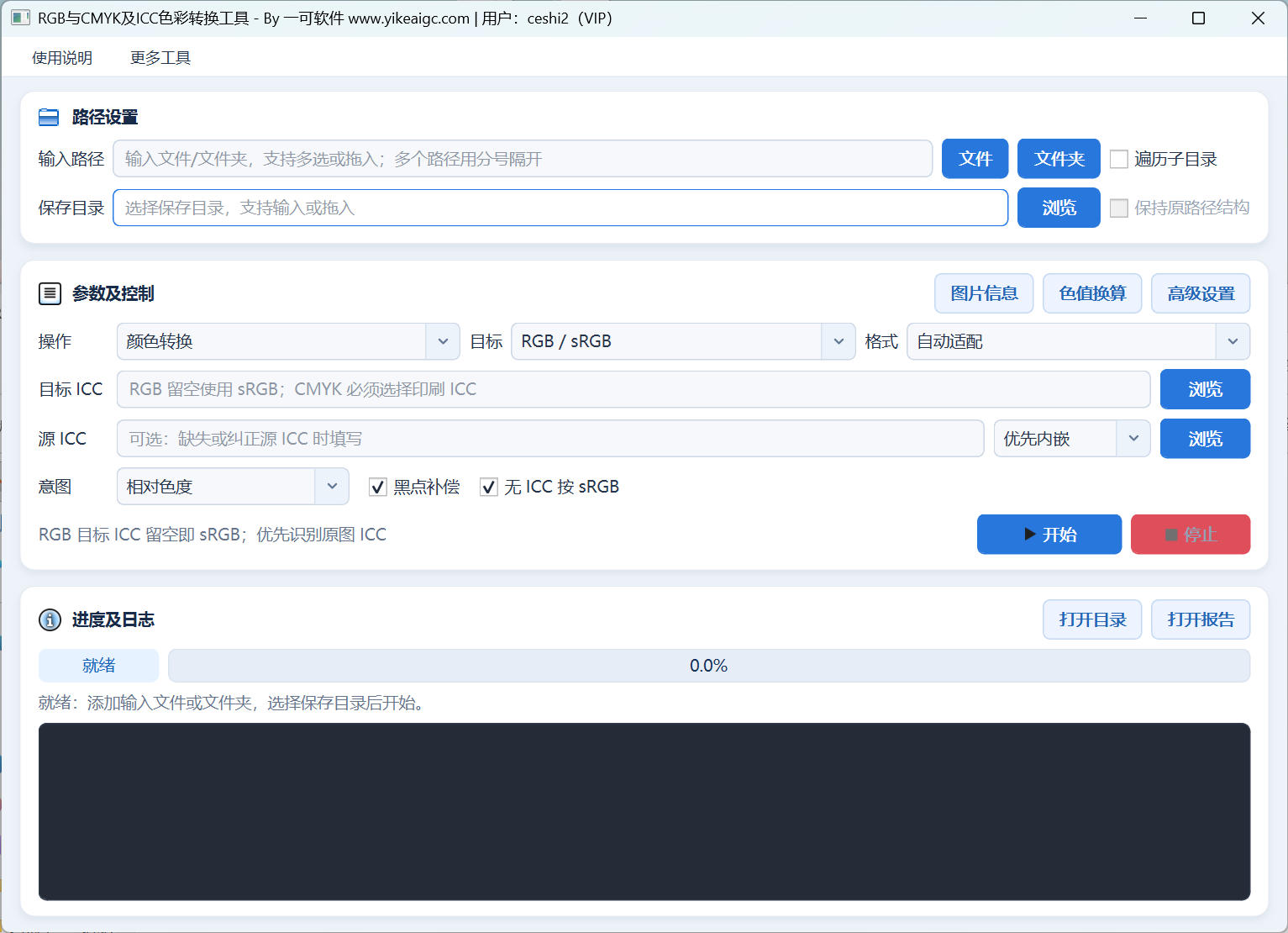This screenshot has height=933, width=1288.
Task: Focus the 输入路径 input field
Action: click(523, 159)
